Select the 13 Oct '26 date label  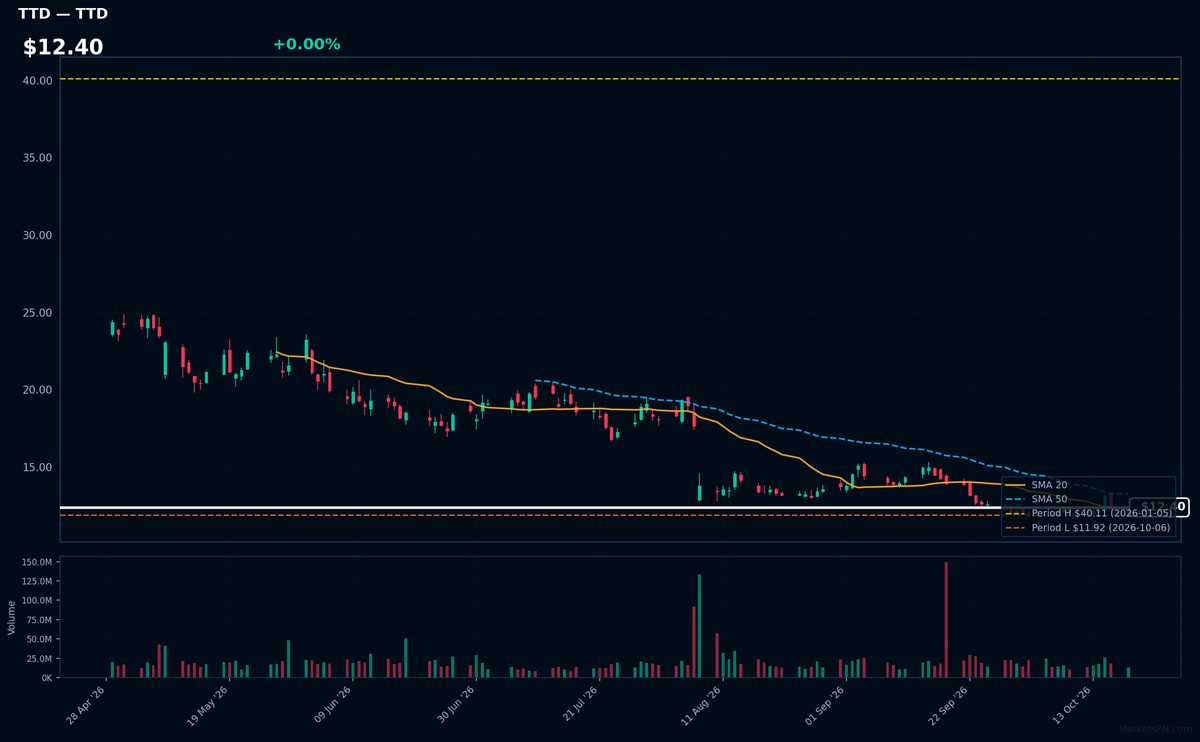[1074, 705]
